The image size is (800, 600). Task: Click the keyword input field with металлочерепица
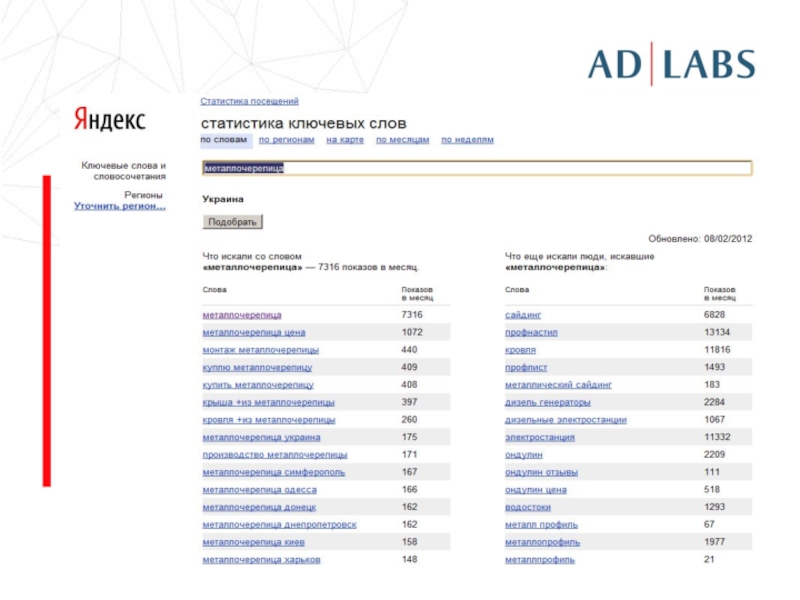[x=477, y=168]
